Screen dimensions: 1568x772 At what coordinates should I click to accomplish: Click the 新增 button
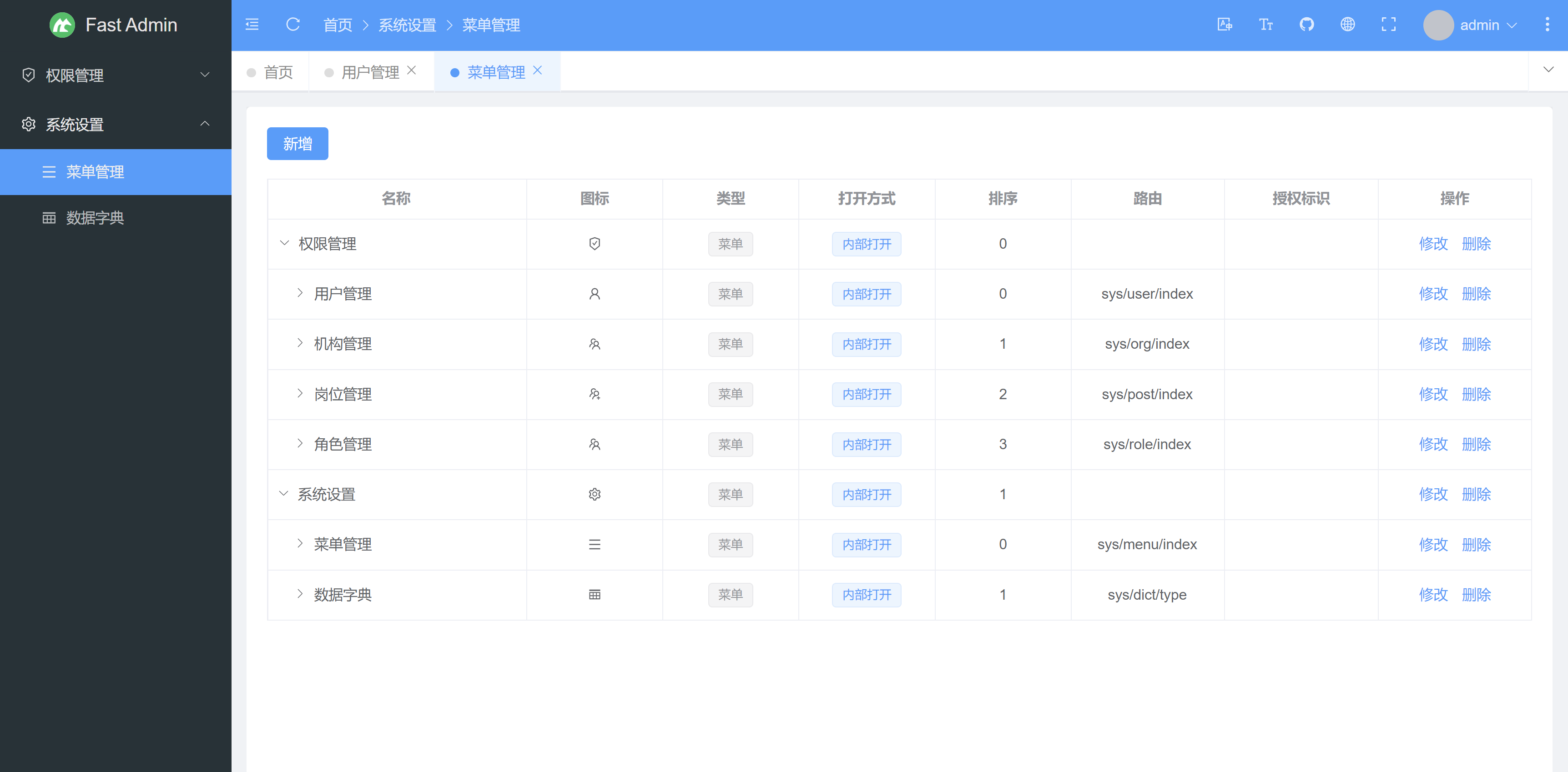pos(297,144)
